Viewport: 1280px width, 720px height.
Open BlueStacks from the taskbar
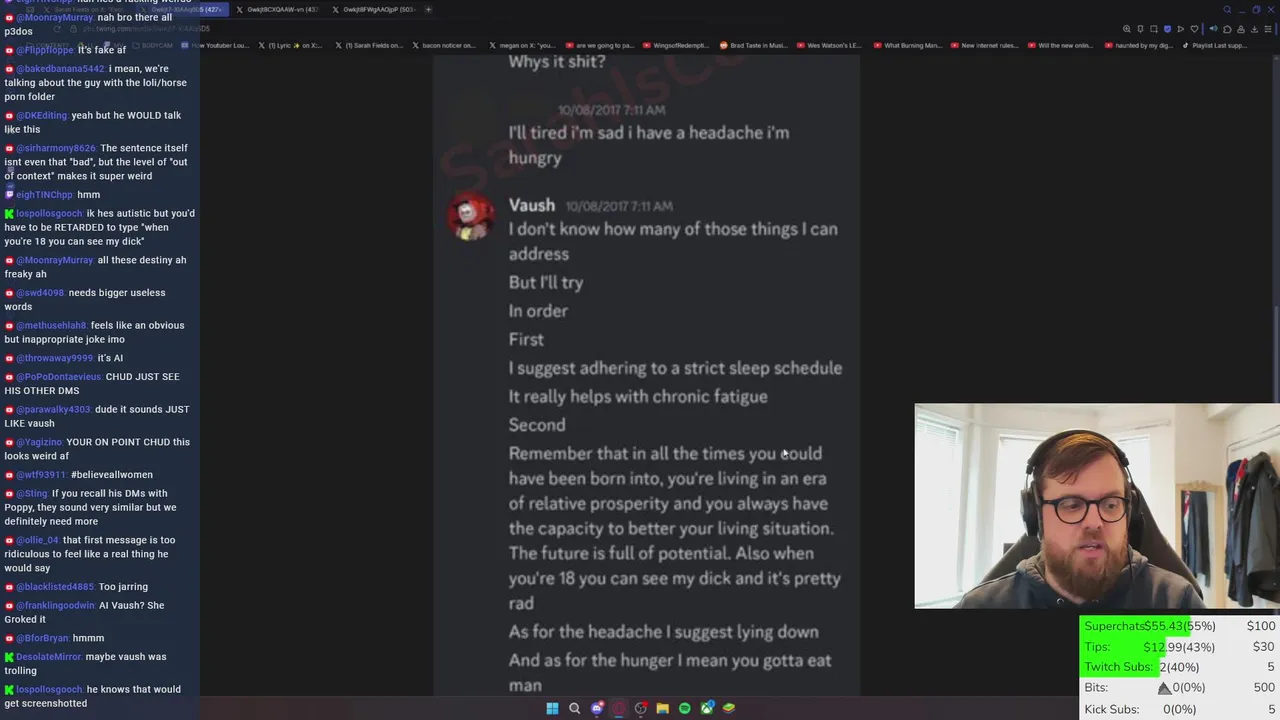[729, 708]
